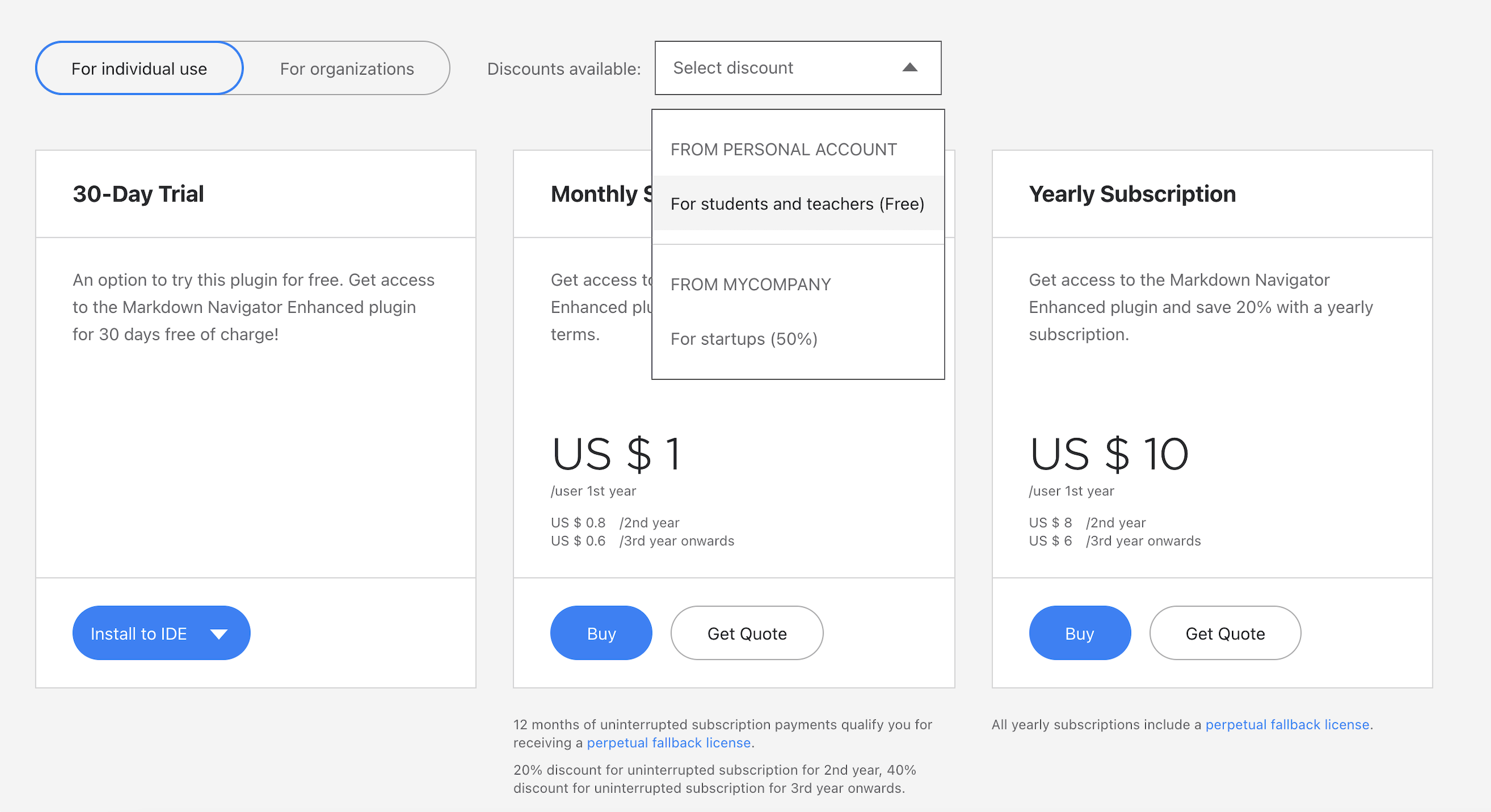This screenshot has width=1491, height=812.
Task: Get Quote for Yearly Subscription
Action: (x=1225, y=633)
